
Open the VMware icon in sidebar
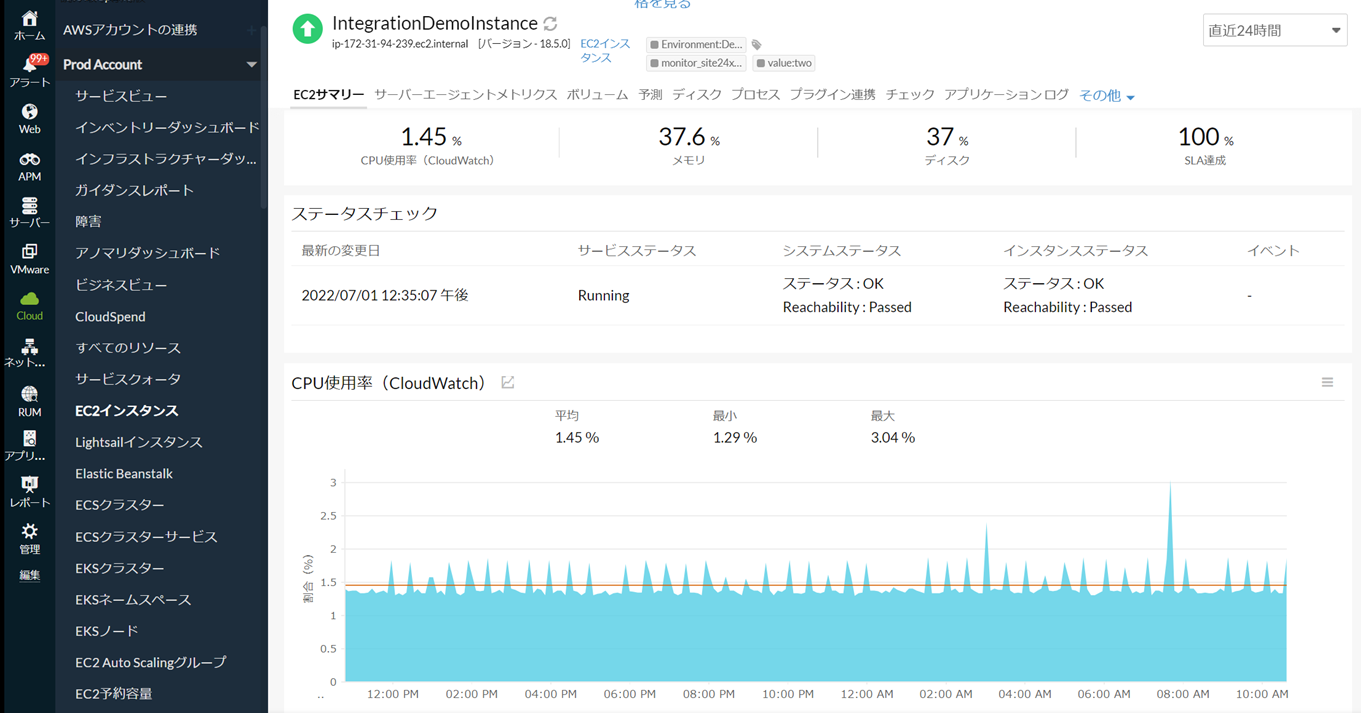coord(29,252)
